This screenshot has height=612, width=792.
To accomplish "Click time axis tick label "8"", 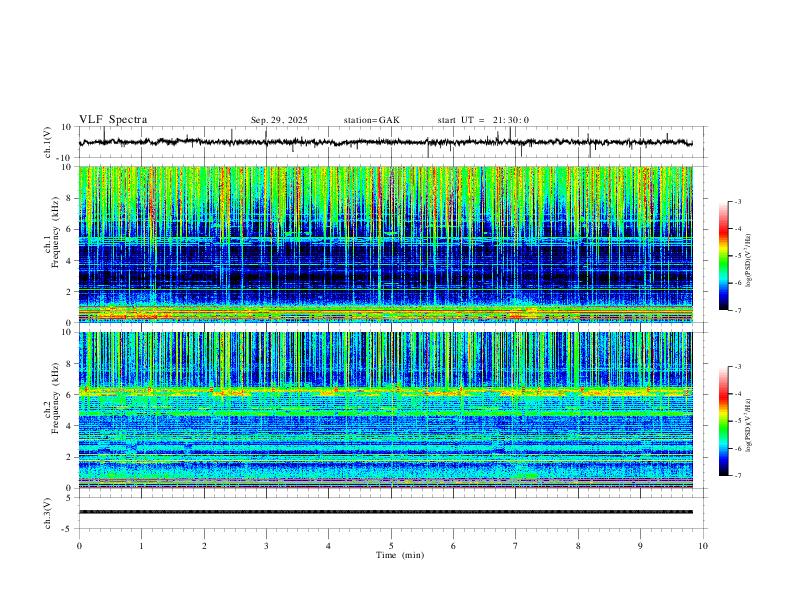I will tap(578, 546).
